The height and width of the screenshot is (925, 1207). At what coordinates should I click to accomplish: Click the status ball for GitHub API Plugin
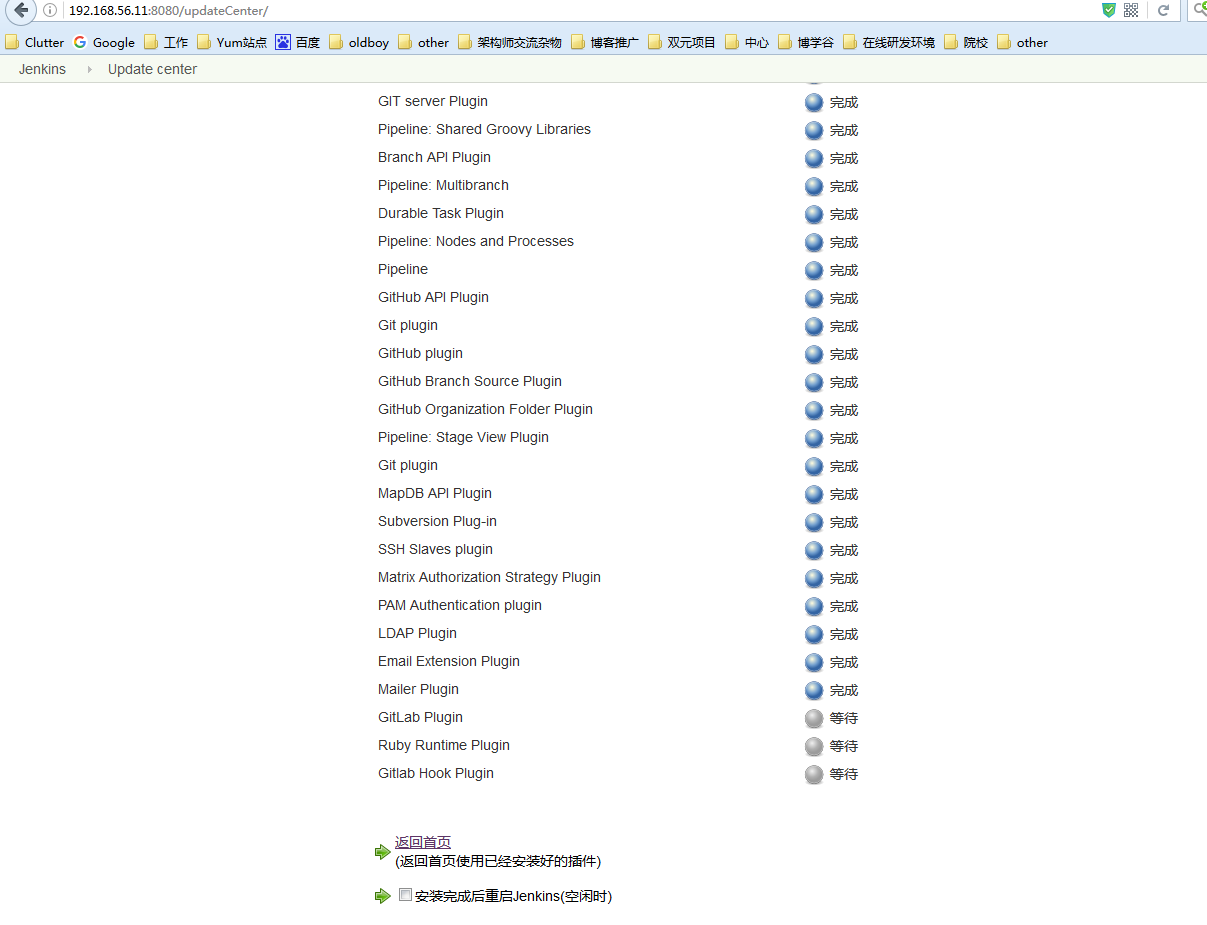(814, 298)
